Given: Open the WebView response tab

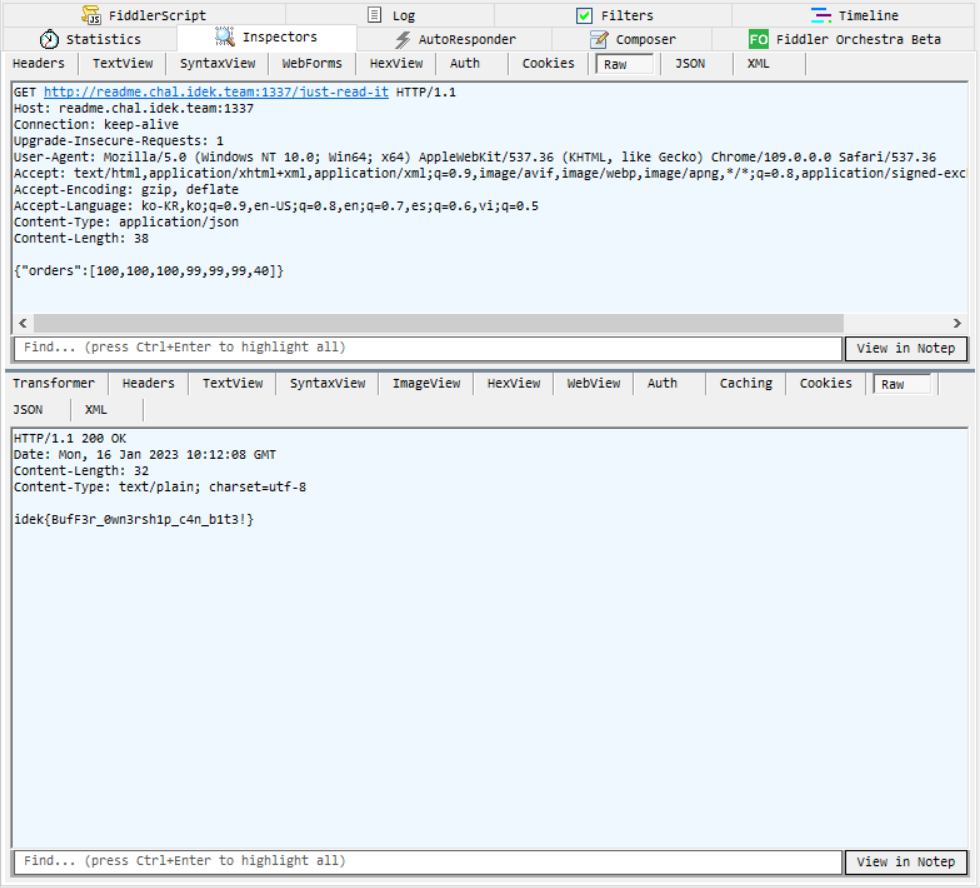Looking at the screenshot, I should point(594,384).
